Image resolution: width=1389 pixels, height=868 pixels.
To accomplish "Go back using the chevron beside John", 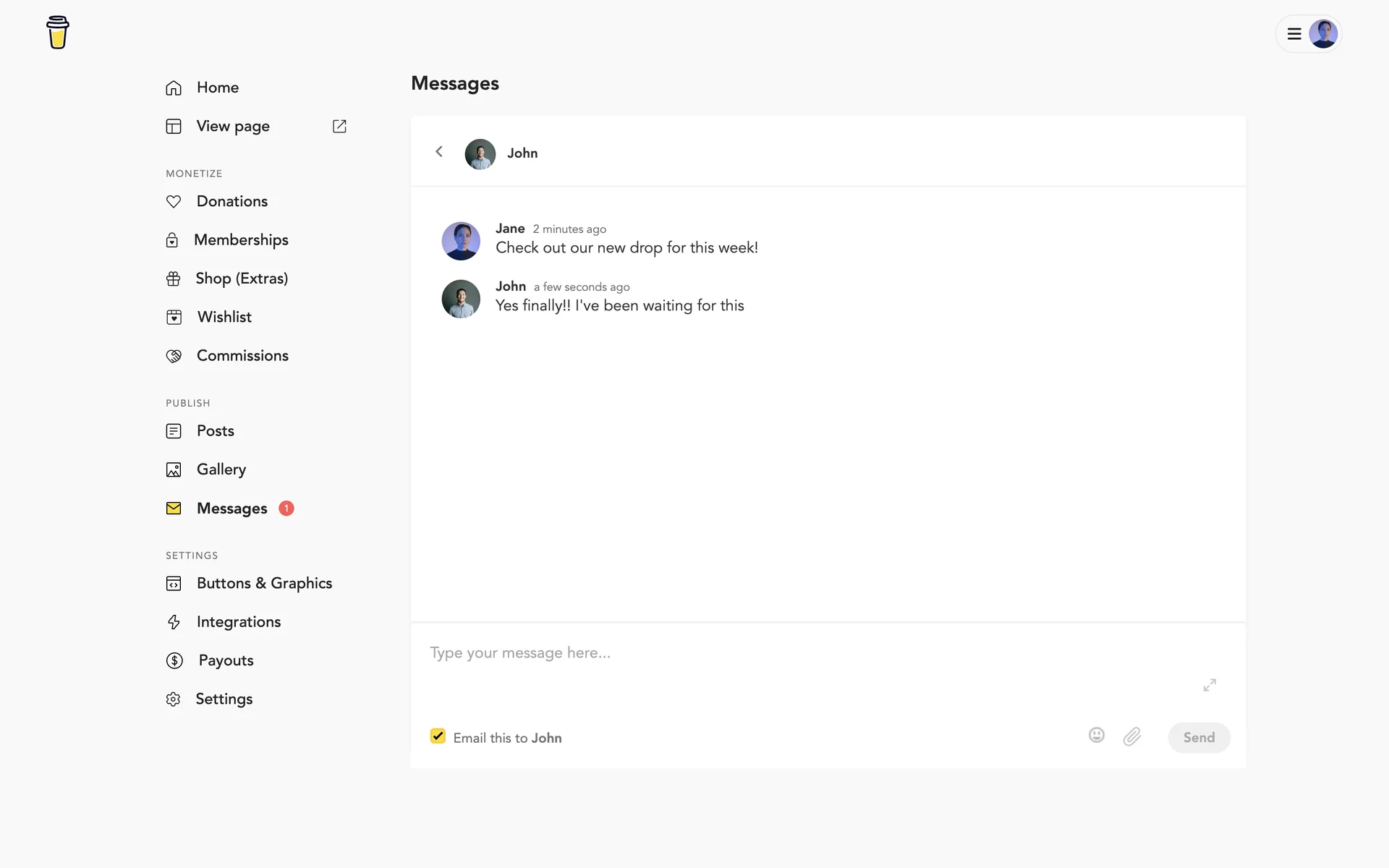I will (439, 152).
